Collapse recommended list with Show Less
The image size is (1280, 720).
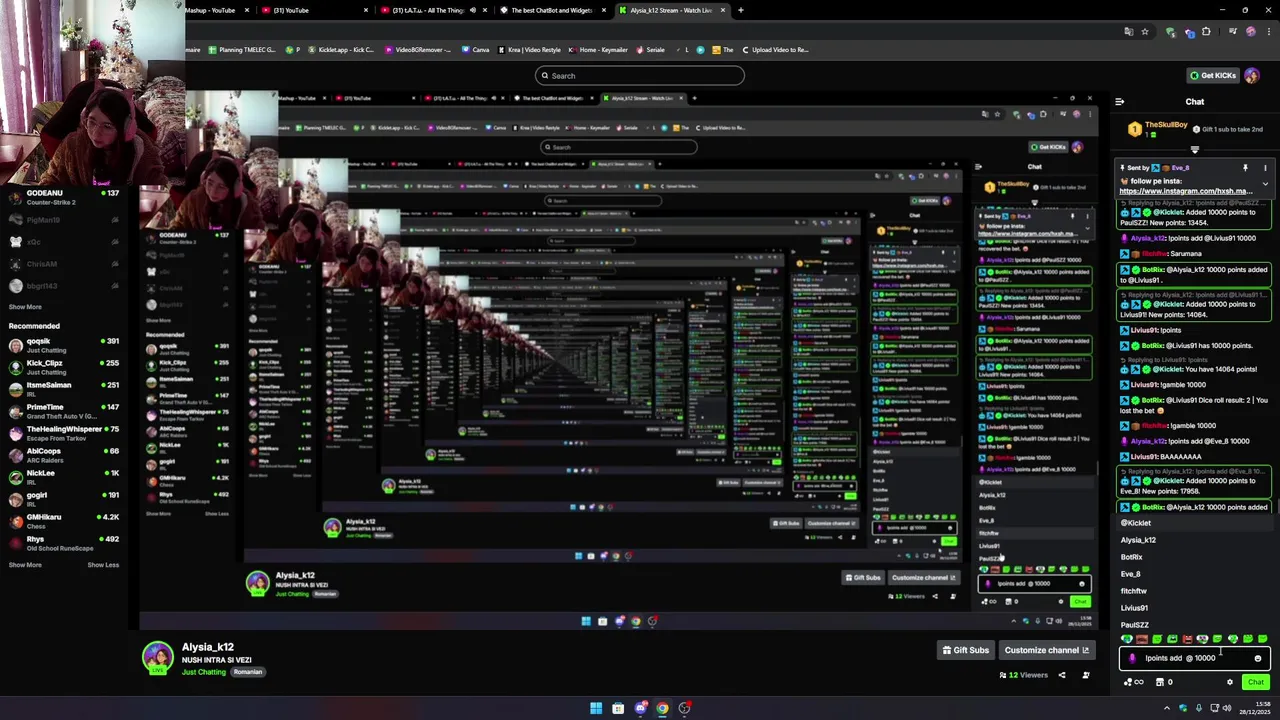pyautogui.click(x=103, y=565)
